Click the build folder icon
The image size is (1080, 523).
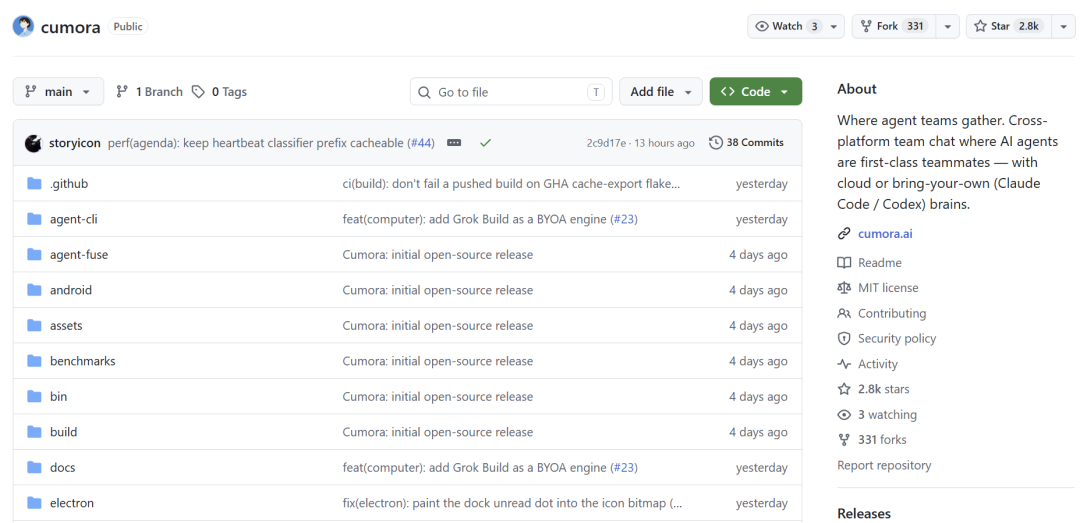click(34, 432)
